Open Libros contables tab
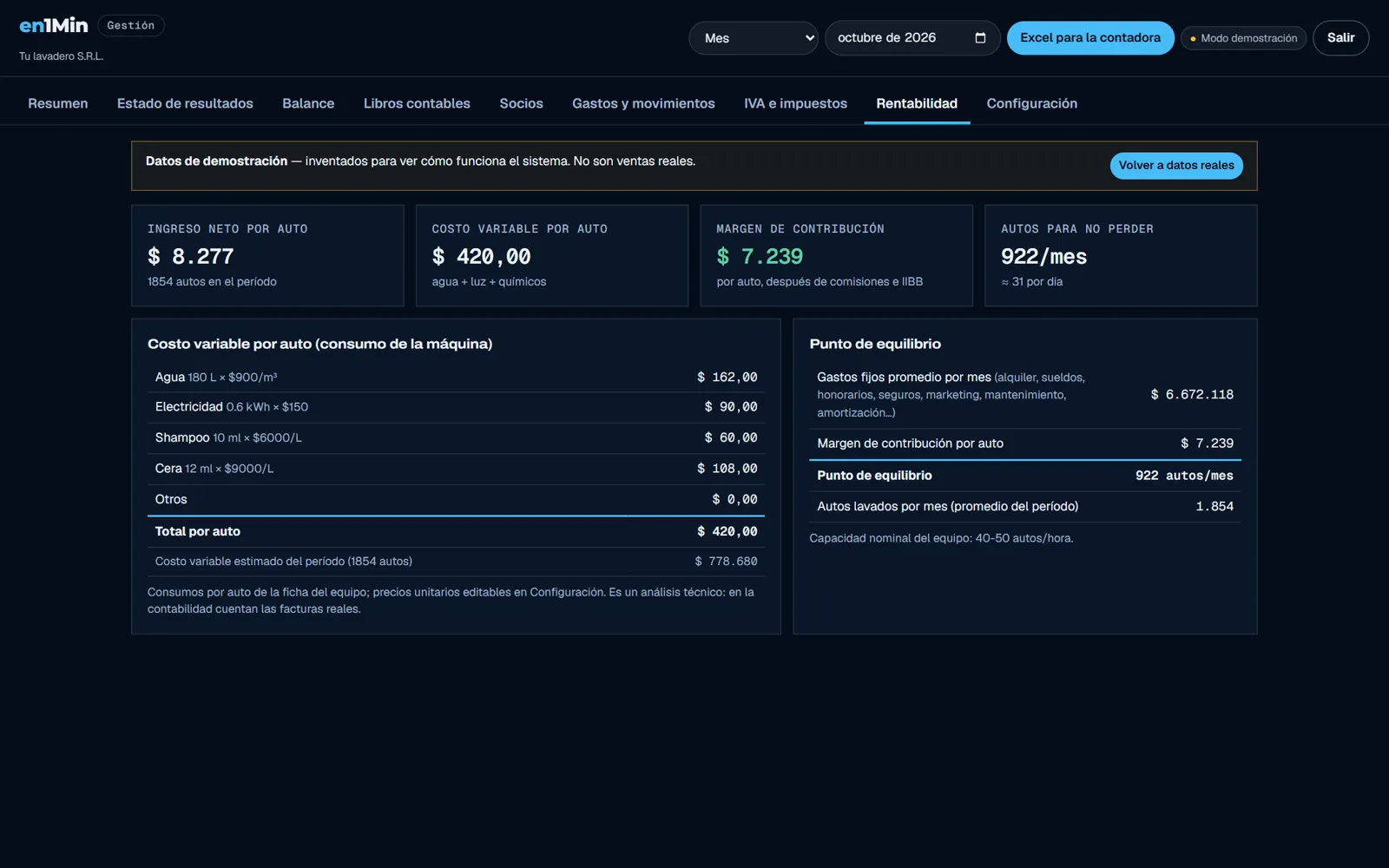This screenshot has width=1389, height=868. coord(417,103)
